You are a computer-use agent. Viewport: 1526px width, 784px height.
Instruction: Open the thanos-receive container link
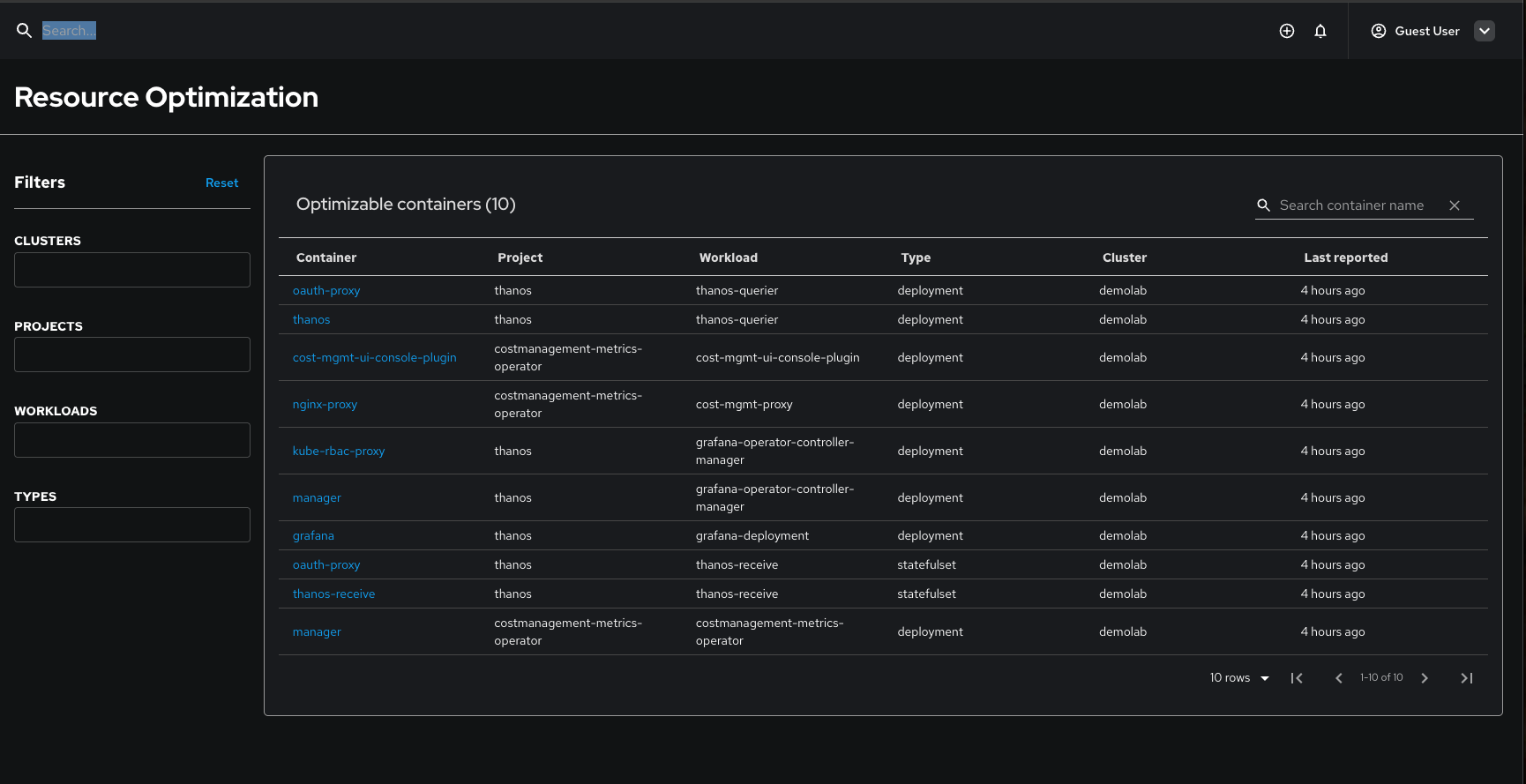tap(333, 594)
